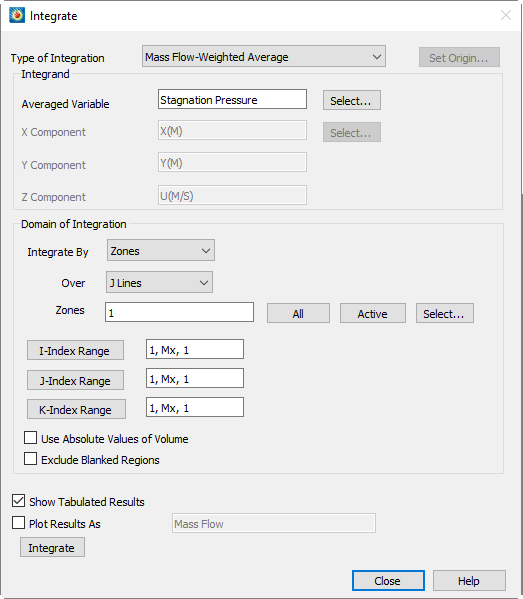523x599 pixels.
Task: Uncheck Show Tabulated Results
Action: coord(18,501)
